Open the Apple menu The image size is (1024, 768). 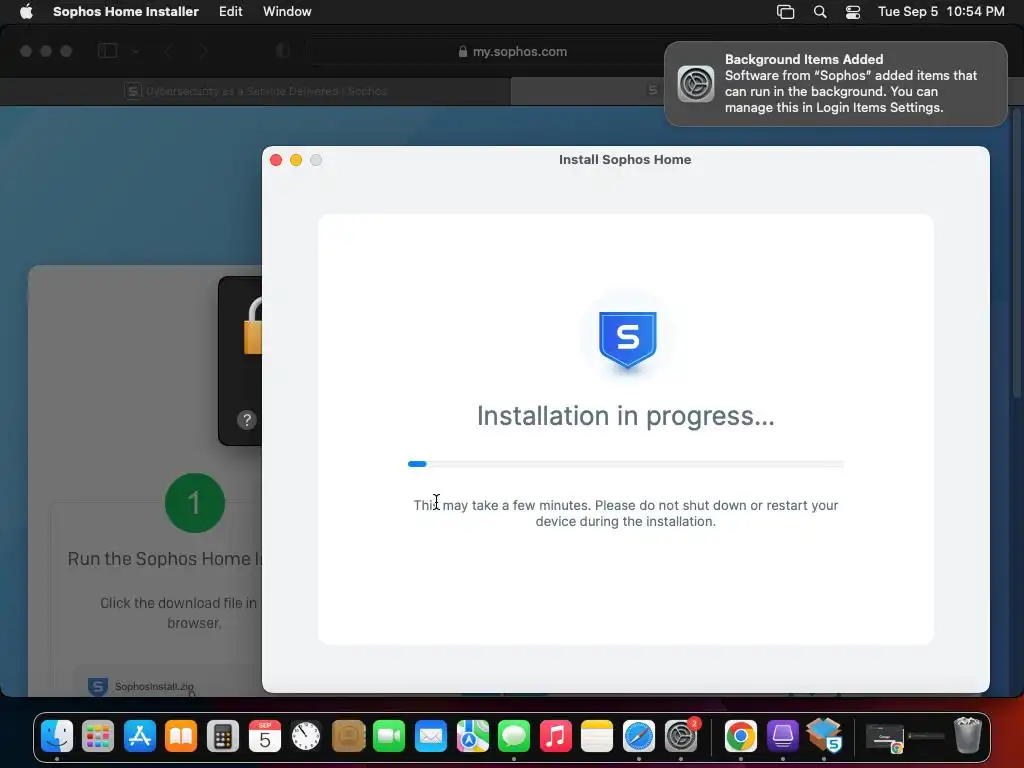point(26,11)
